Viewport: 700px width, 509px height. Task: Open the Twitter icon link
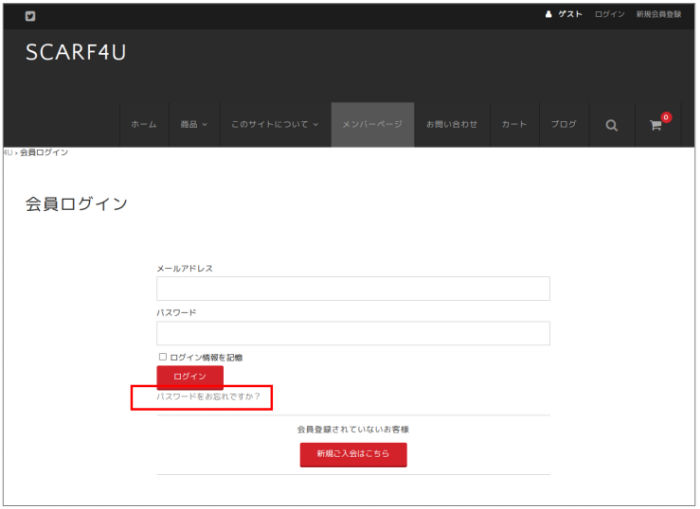coord(30,16)
